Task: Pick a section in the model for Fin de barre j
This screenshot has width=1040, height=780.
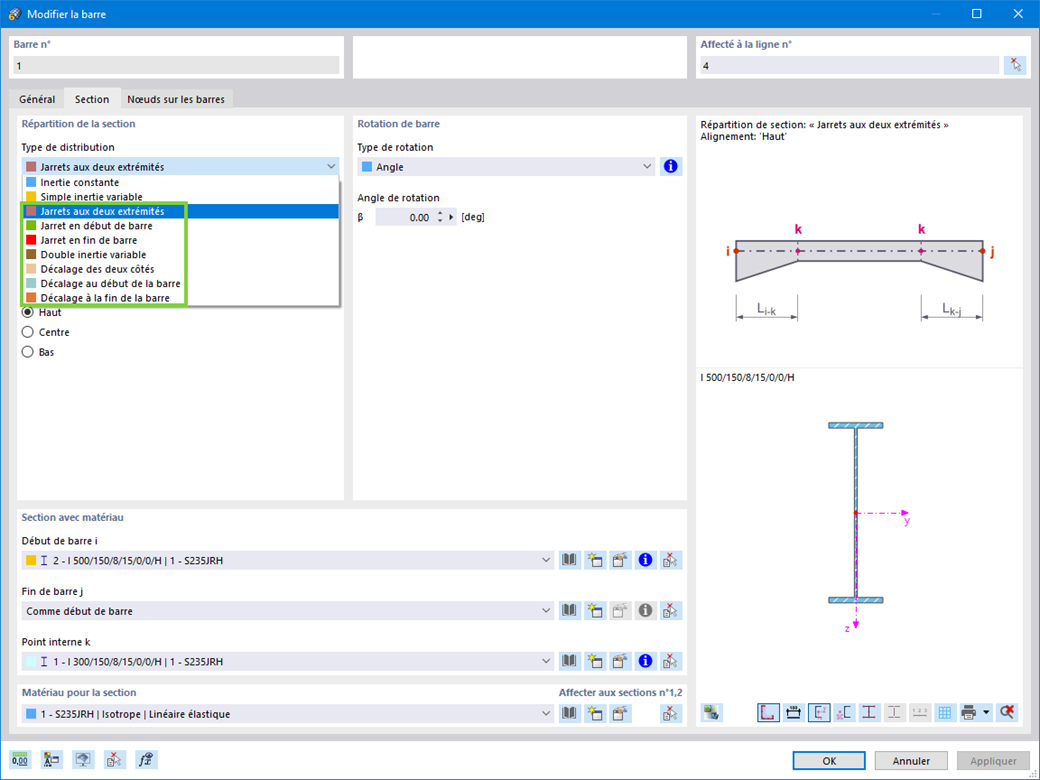Action: (671, 611)
